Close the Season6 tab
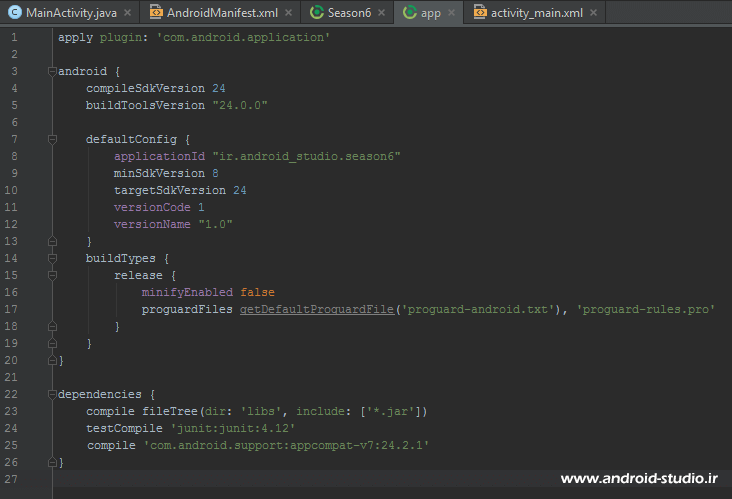The height and width of the screenshot is (499, 732). [x=381, y=14]
